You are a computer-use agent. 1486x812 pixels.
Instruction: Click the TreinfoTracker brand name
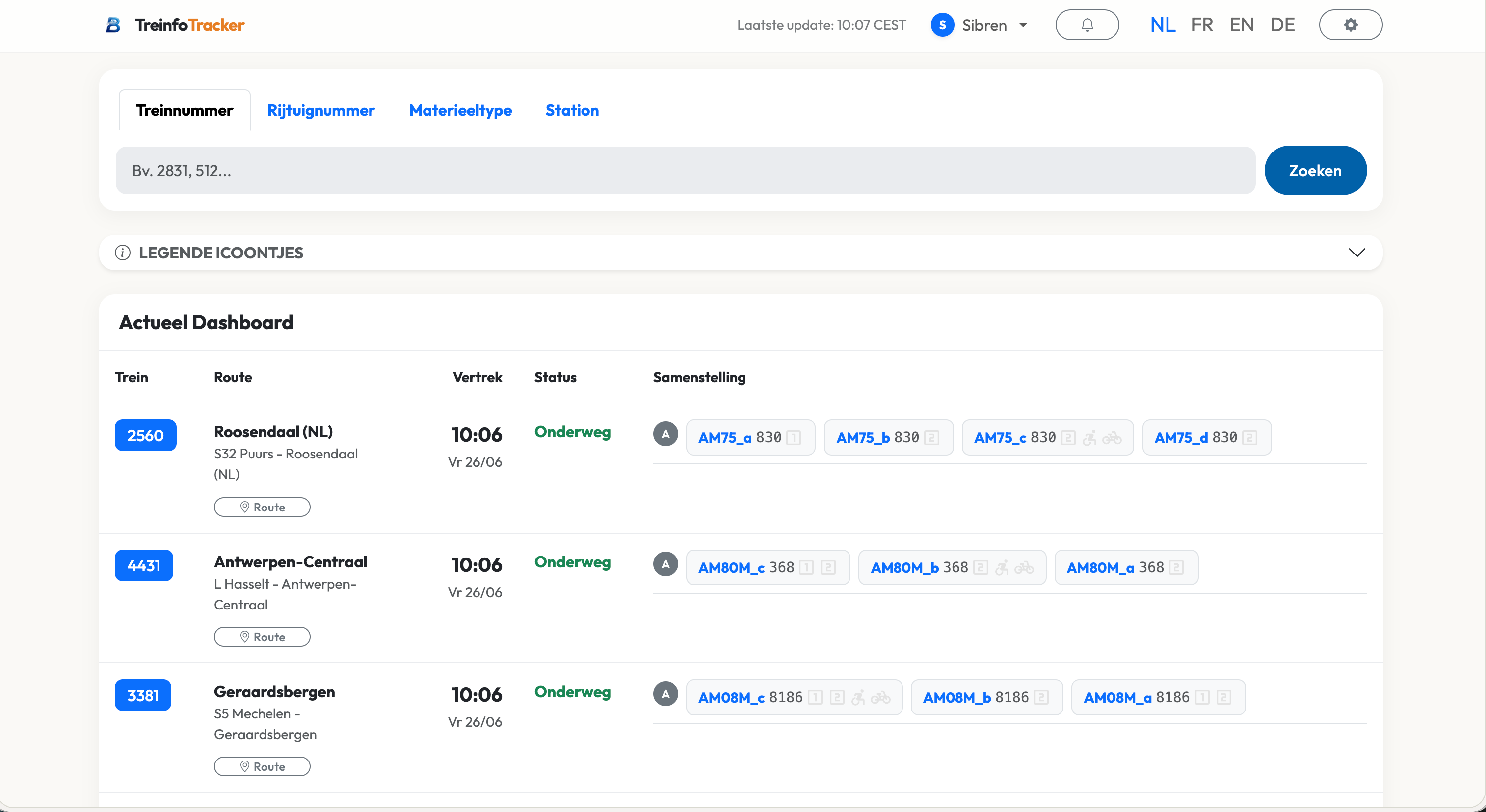189,25
